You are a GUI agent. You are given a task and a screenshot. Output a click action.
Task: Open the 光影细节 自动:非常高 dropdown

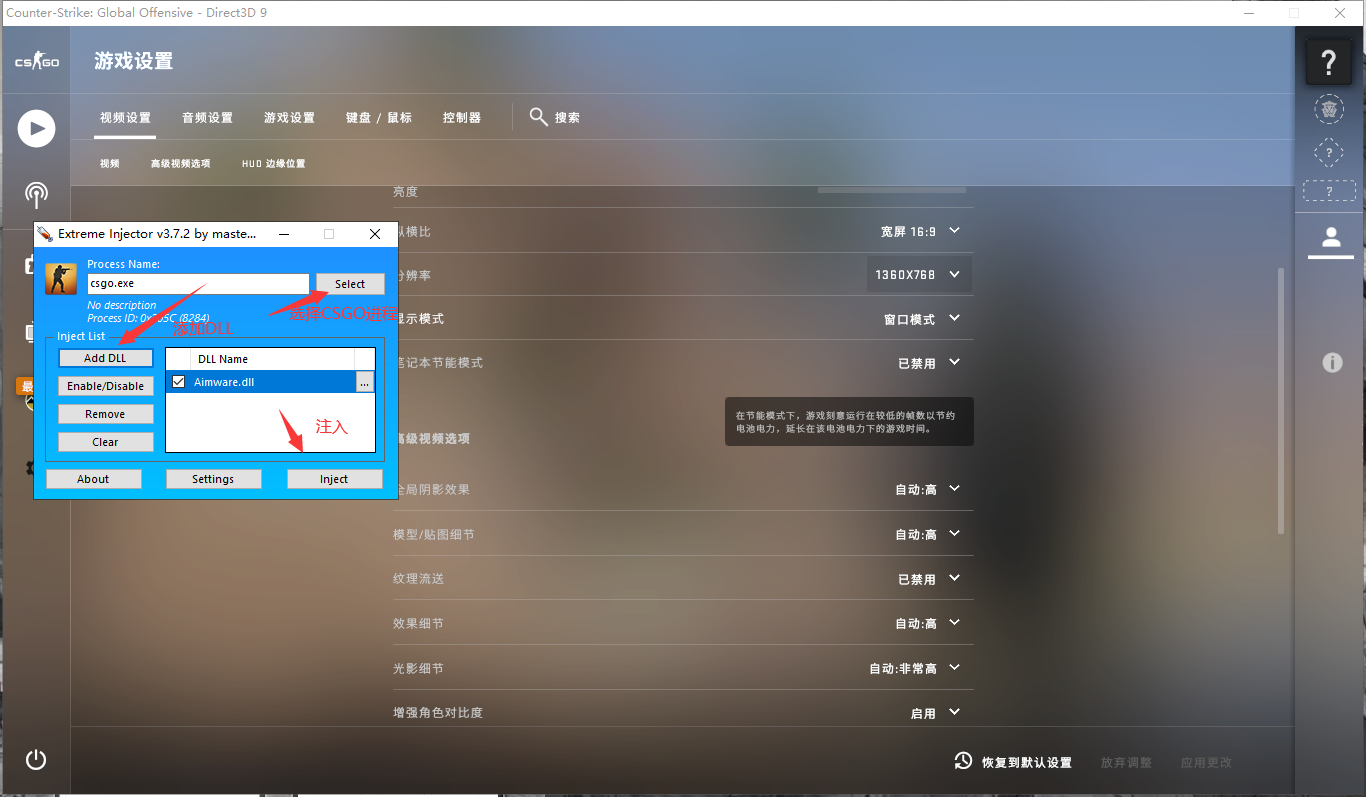pos(915,668)
